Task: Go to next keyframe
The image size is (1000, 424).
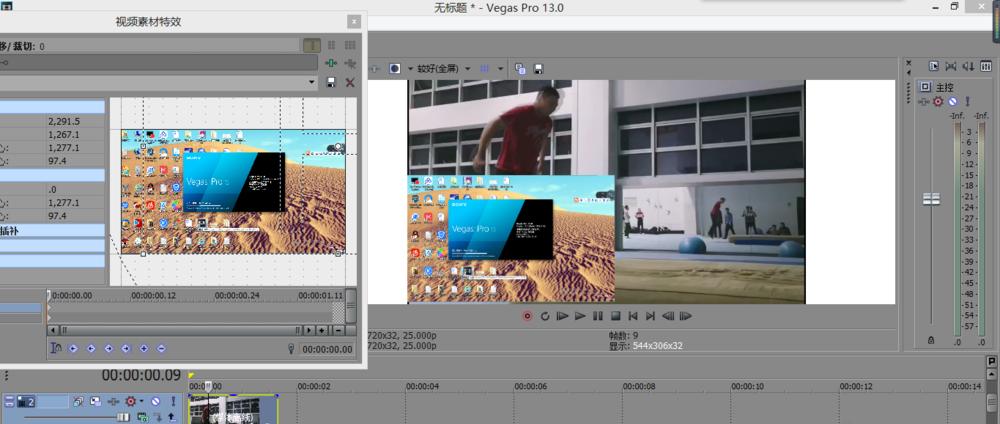Action: pyautogui.click(x=108, y=349)
